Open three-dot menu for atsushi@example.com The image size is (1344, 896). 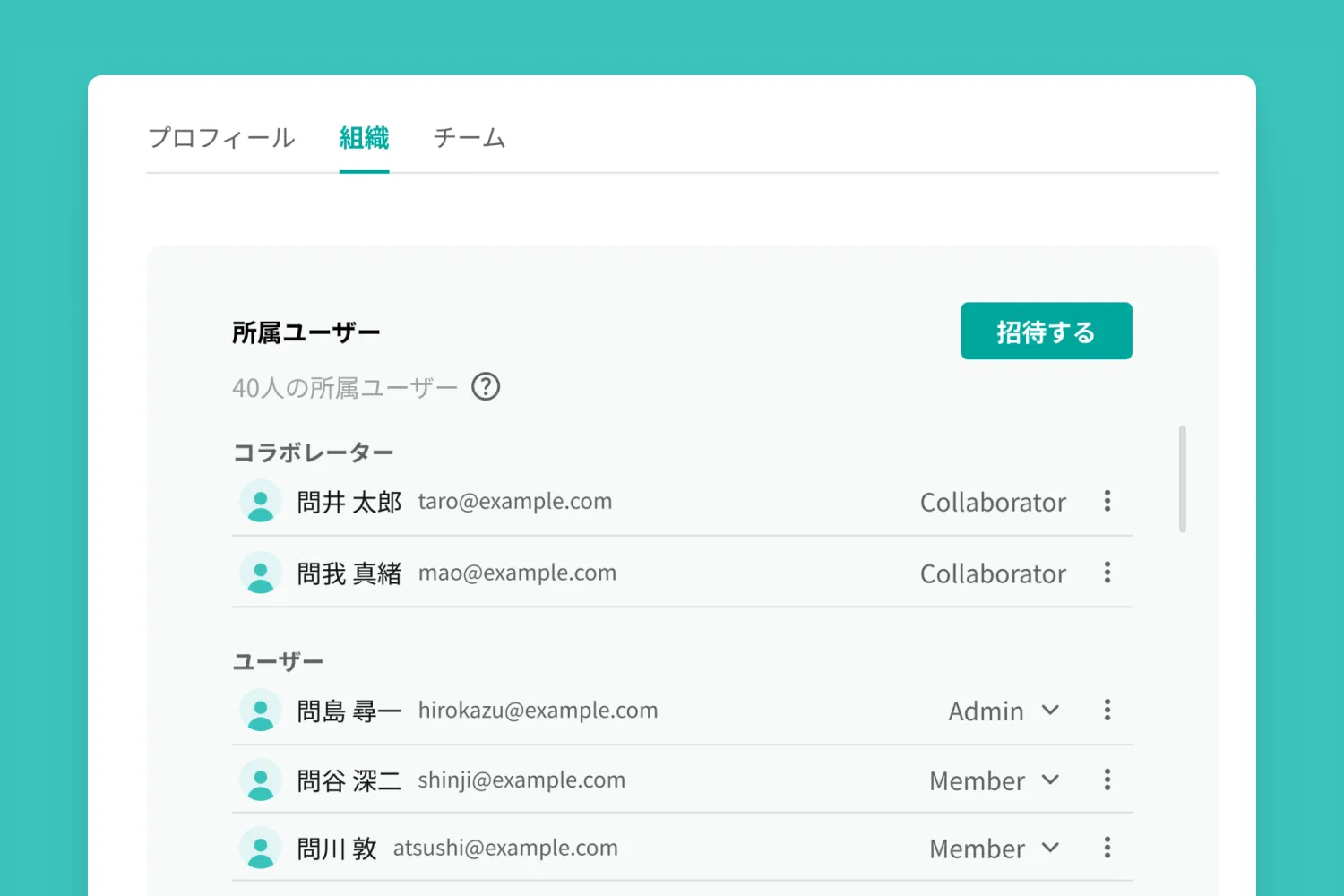tap(1107, 848)
